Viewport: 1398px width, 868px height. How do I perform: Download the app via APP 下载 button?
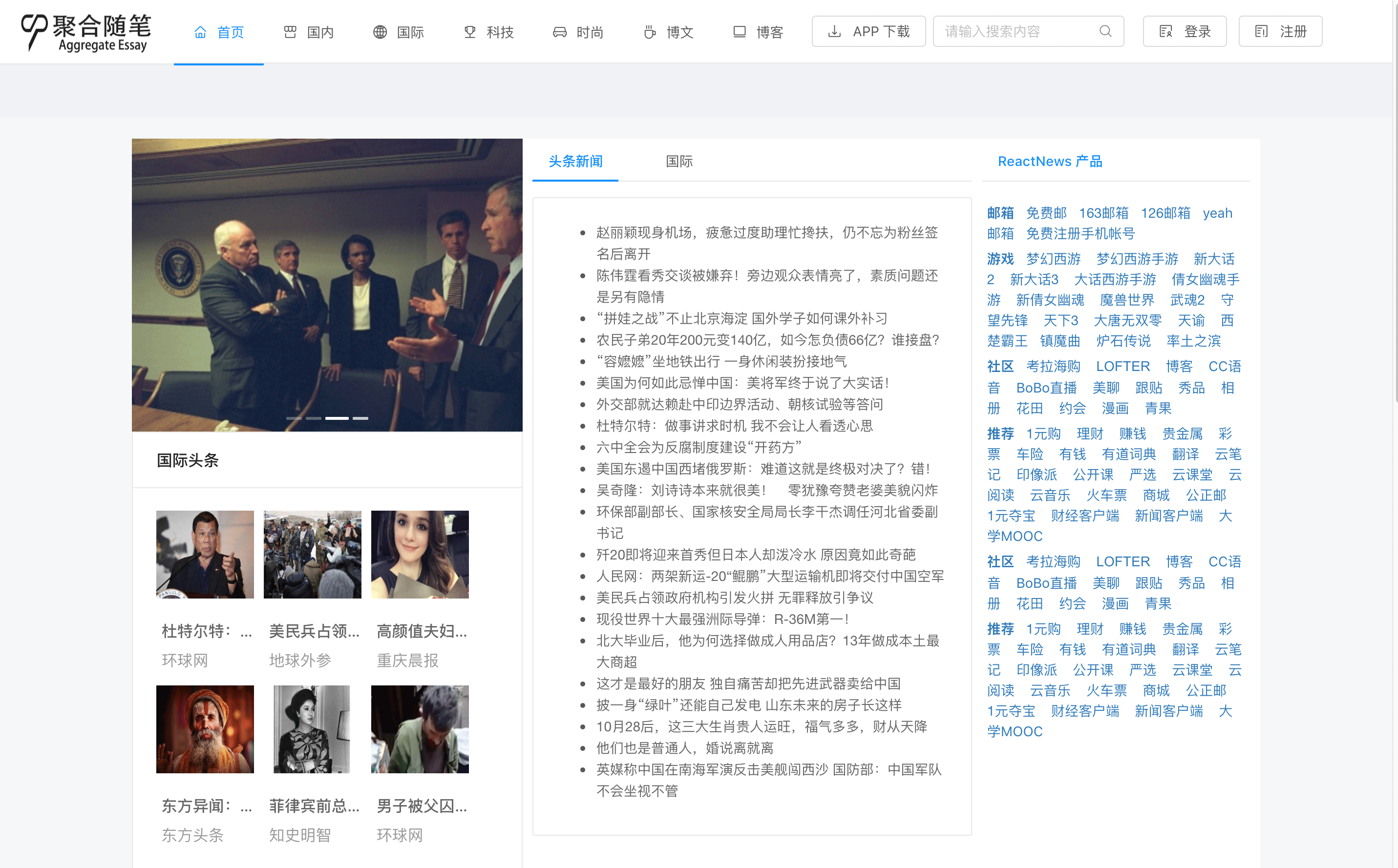[x=868, y=31]
